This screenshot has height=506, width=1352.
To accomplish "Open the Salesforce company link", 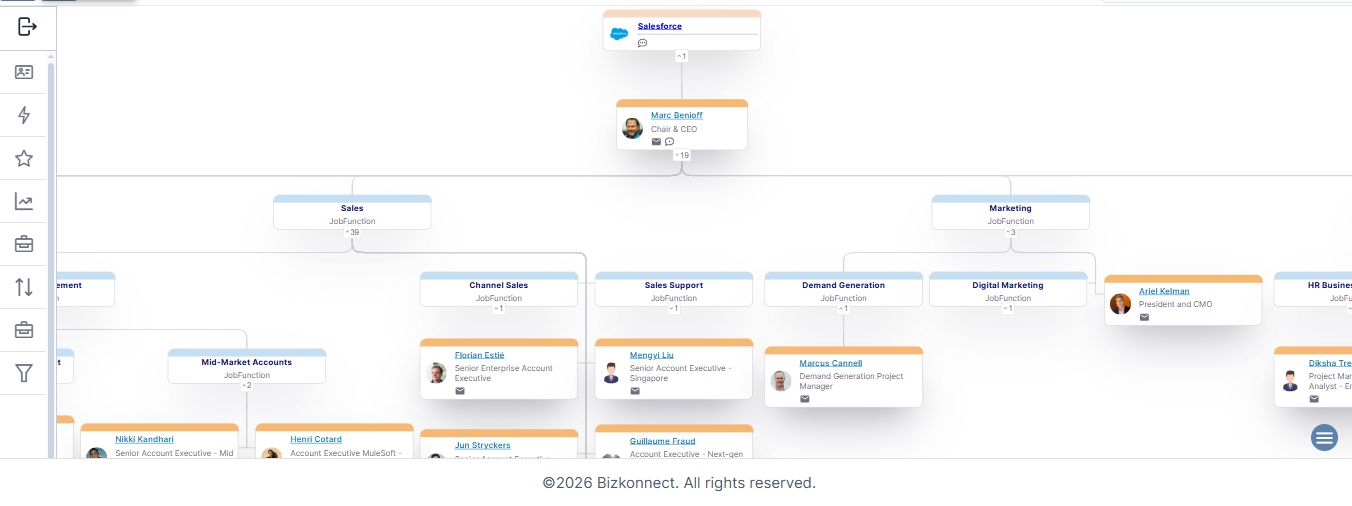I will (x=660, y=26).
